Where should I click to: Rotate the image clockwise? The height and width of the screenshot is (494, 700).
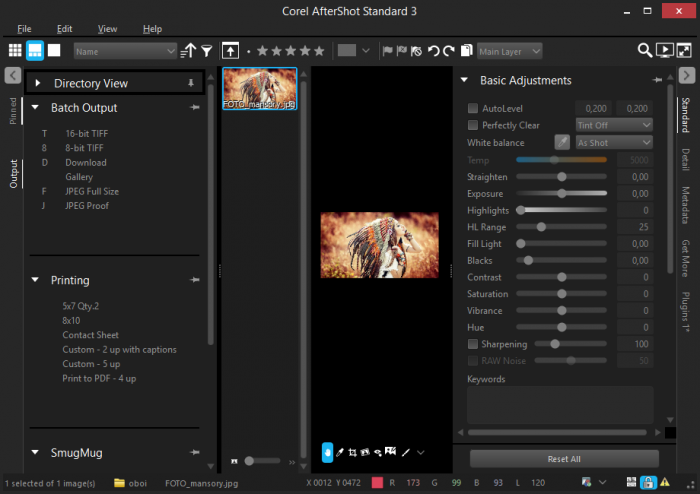pos(450,50)
